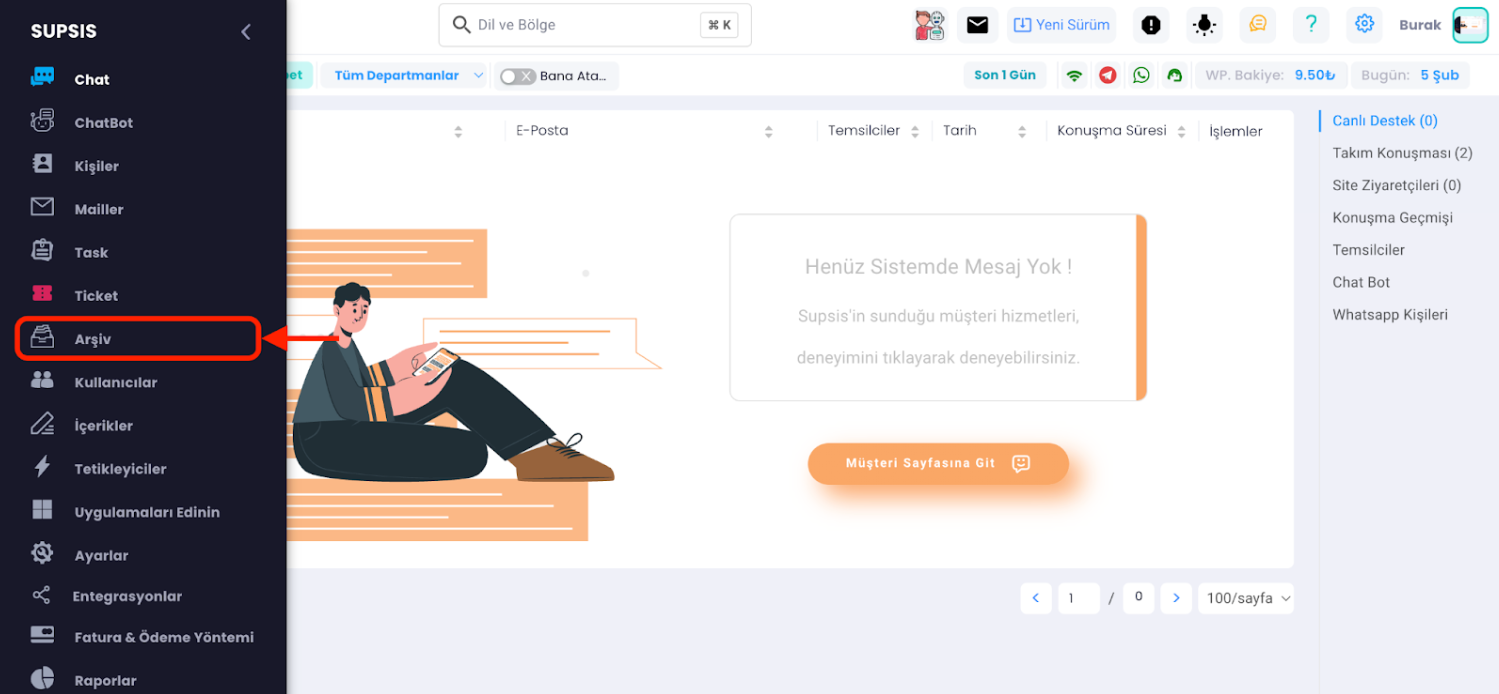Screen dimensions: 1499x694
Task: Click the SUPSIS logo text
Action: (x=64, y=31)
